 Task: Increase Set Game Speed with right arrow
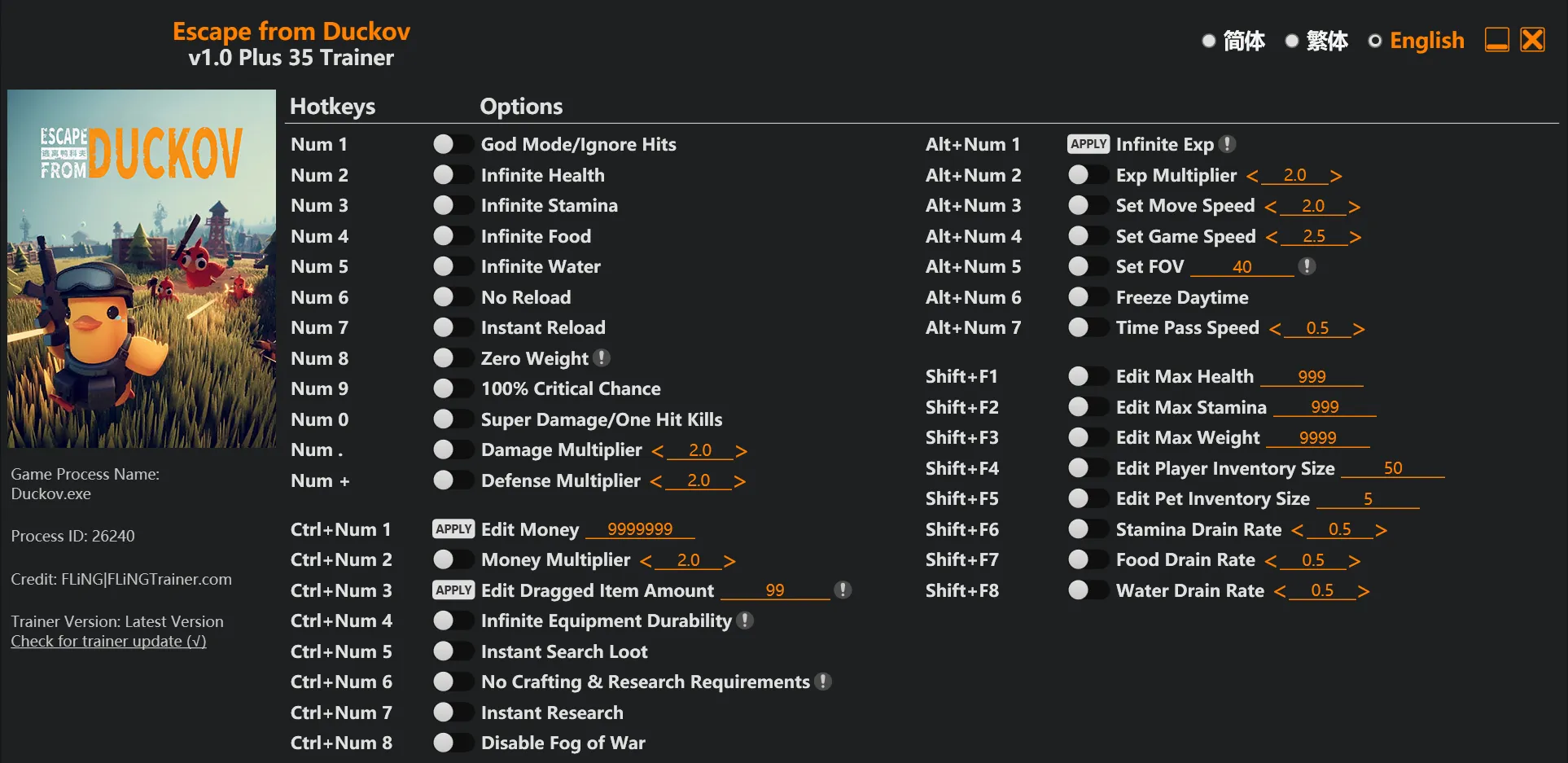pos(1355,238)
